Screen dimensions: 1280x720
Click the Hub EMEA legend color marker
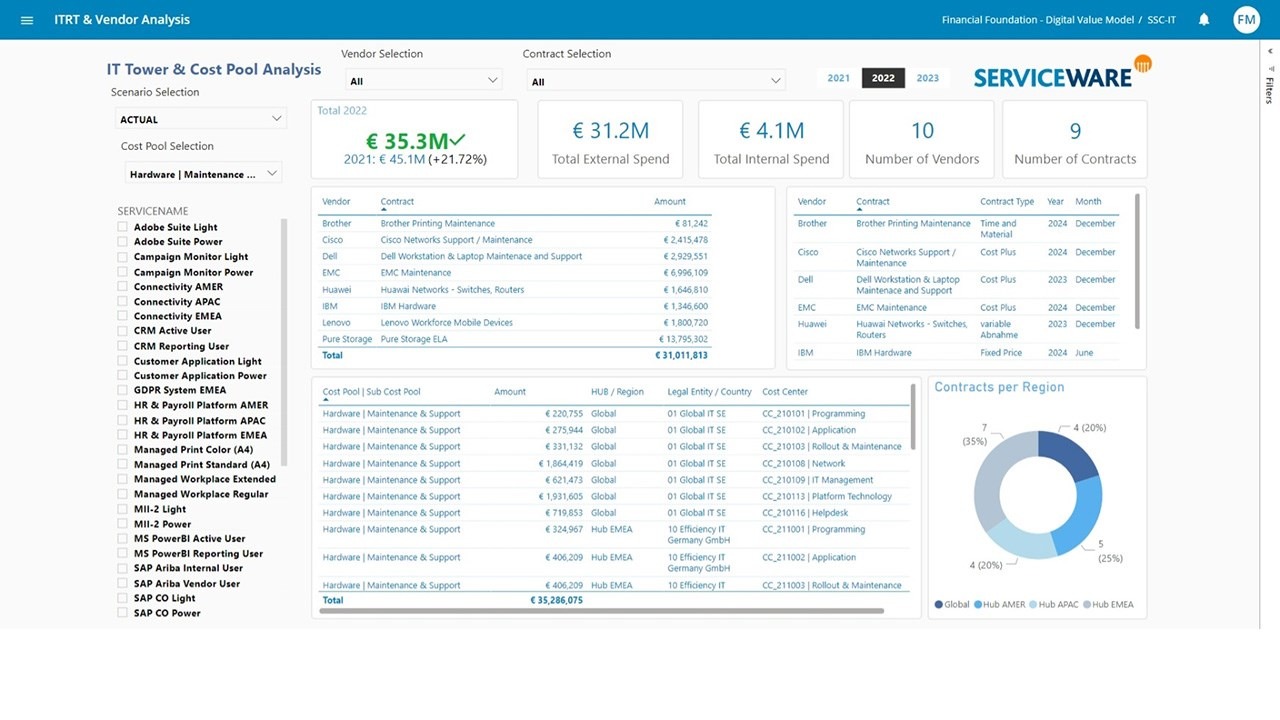[x=1087, y=605]
